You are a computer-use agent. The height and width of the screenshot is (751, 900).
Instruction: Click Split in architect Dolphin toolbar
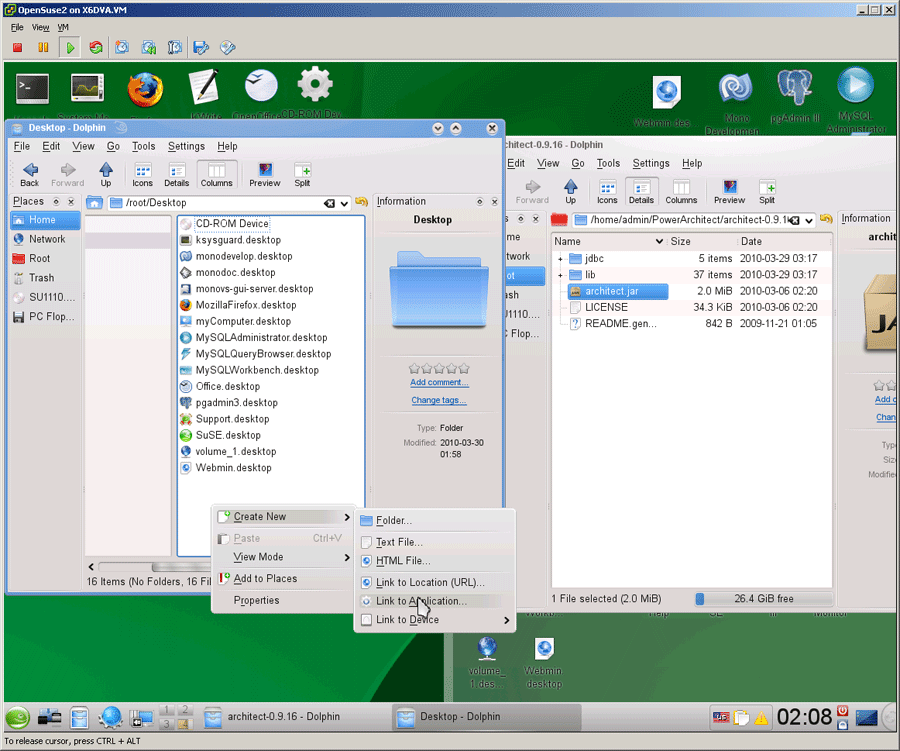pos(767,192)
